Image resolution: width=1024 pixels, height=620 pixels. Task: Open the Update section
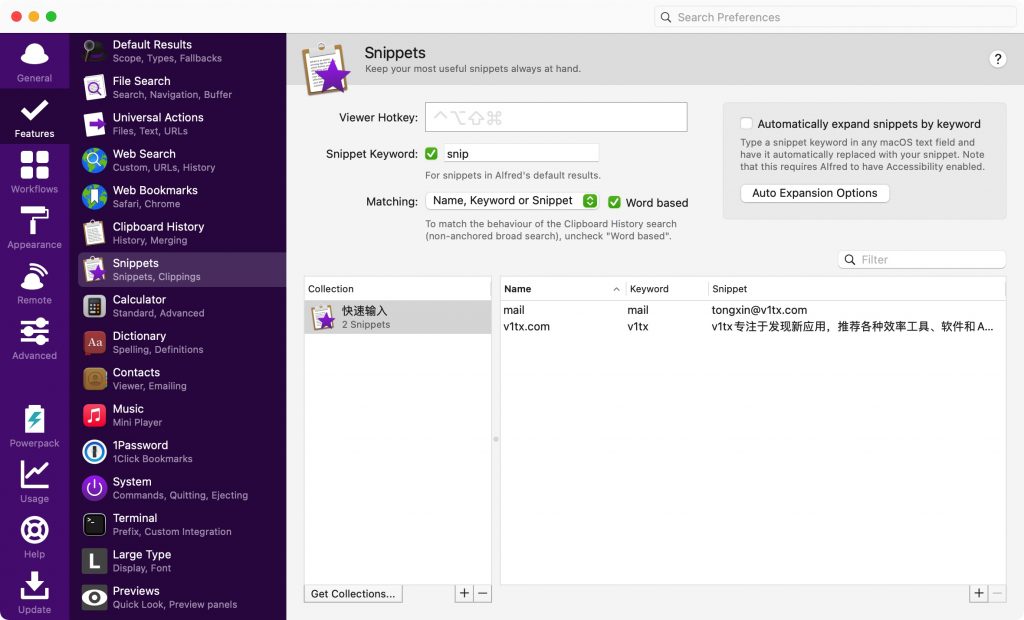tap(34, 593)
